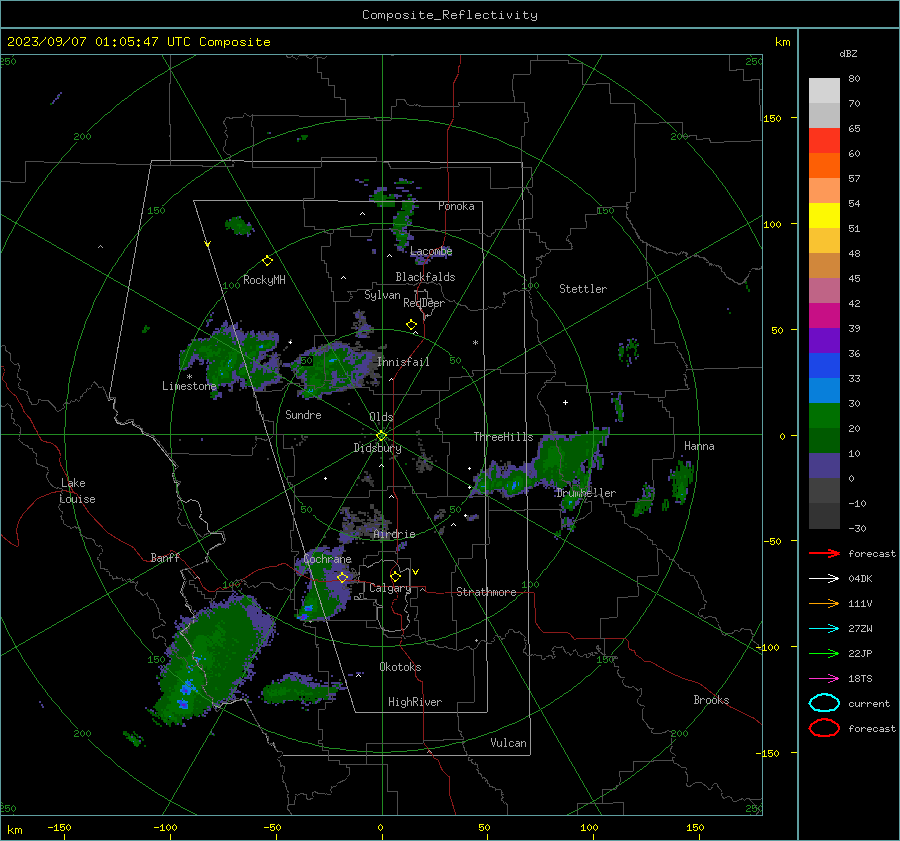Click the Blackfalds city label
Screen dimensions: 900x841
pos(425,277)
